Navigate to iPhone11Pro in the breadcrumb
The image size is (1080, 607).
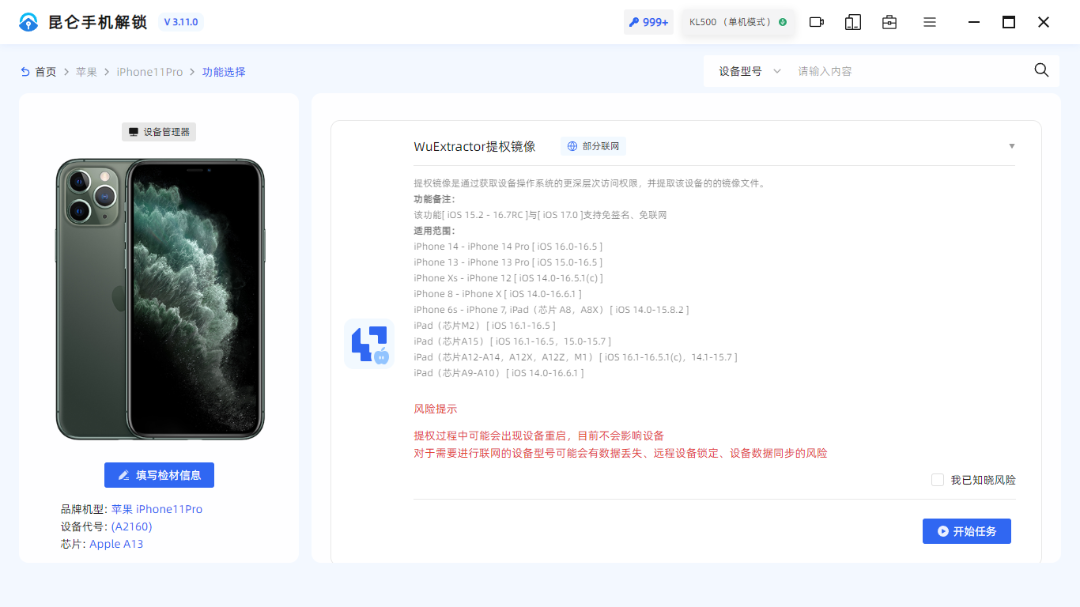click(x=149, y=72)
